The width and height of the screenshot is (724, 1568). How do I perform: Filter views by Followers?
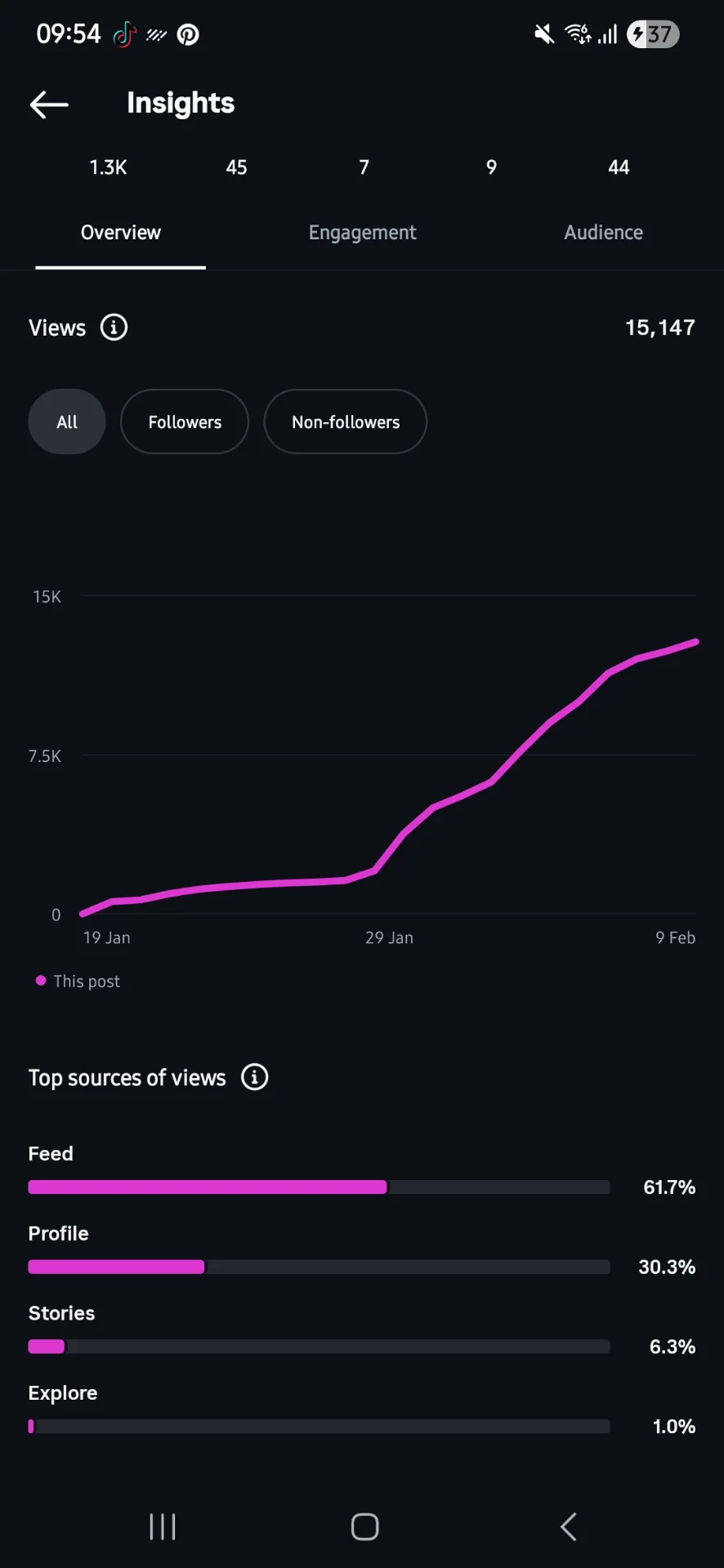(185, 422)
